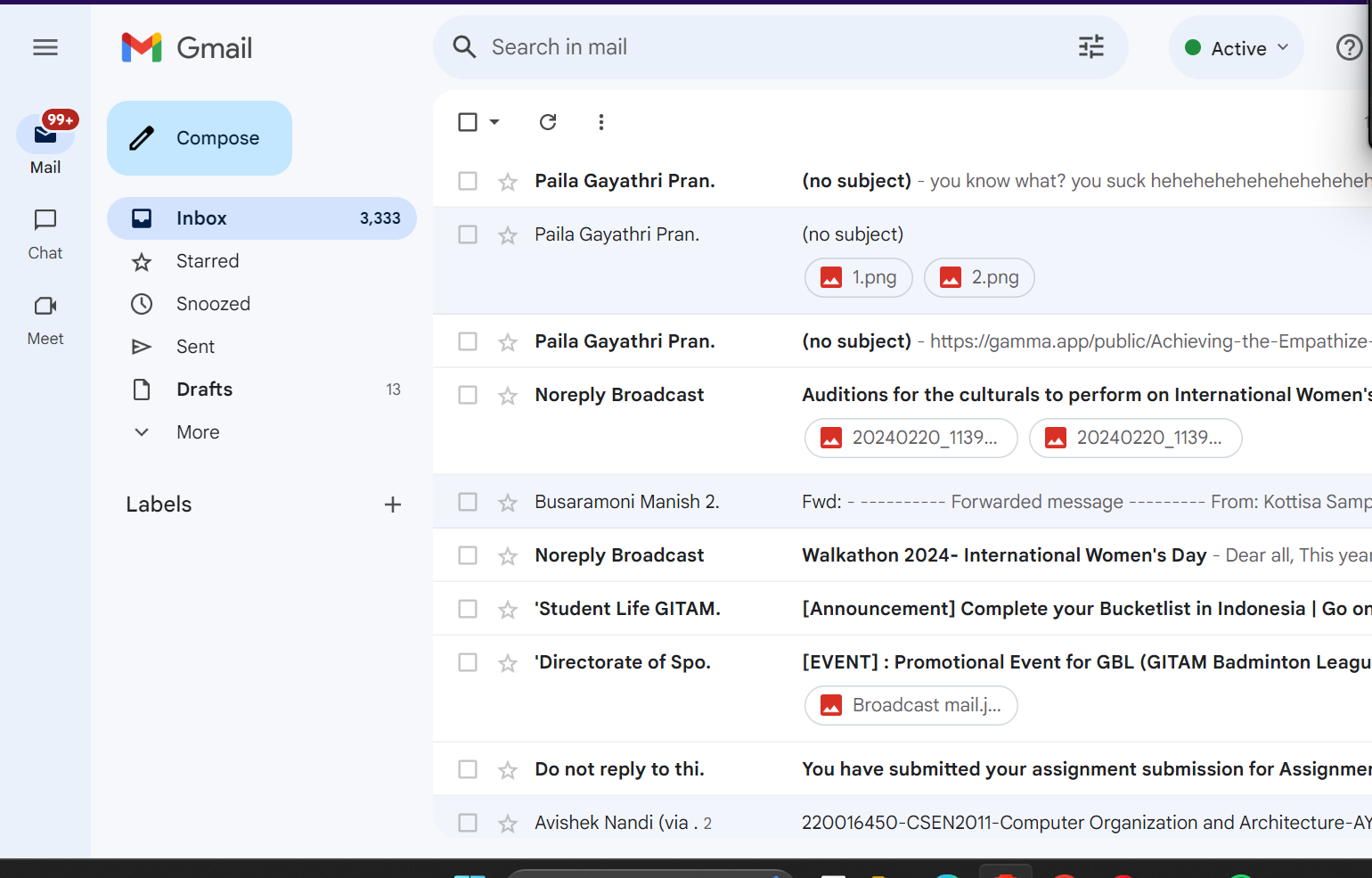Star the email with 1.png attachment
This screenshot has height=878, width=1372.
point(508,235)
